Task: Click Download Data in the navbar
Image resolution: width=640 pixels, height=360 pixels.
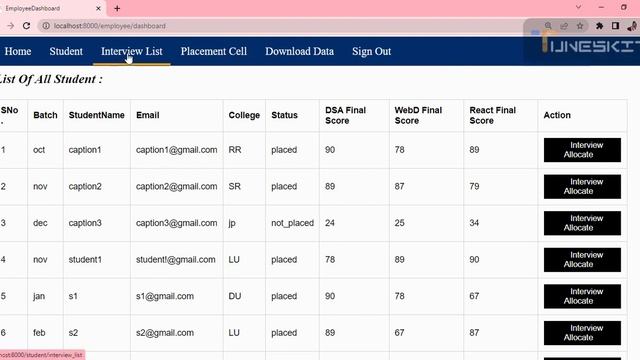Action: [x=300, y=51]
